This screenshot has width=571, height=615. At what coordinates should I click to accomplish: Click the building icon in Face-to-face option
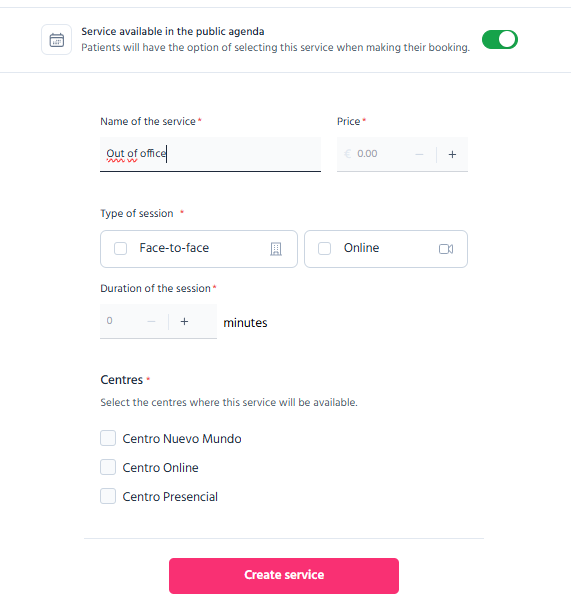pyautogui.click(x=276, y=249)
